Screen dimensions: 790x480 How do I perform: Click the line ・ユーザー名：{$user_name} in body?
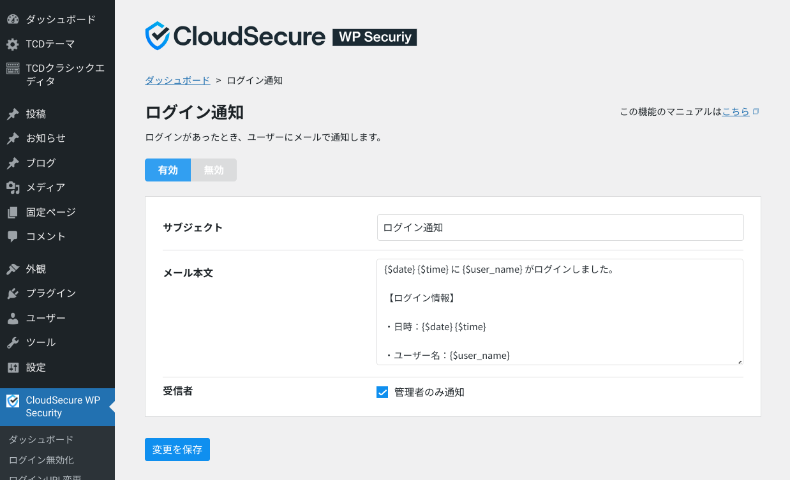447,356
